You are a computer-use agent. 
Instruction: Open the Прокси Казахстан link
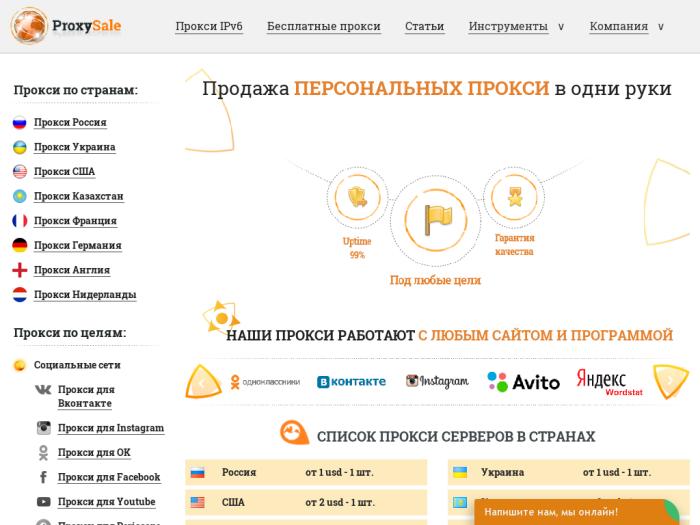[x=79, y=196]
